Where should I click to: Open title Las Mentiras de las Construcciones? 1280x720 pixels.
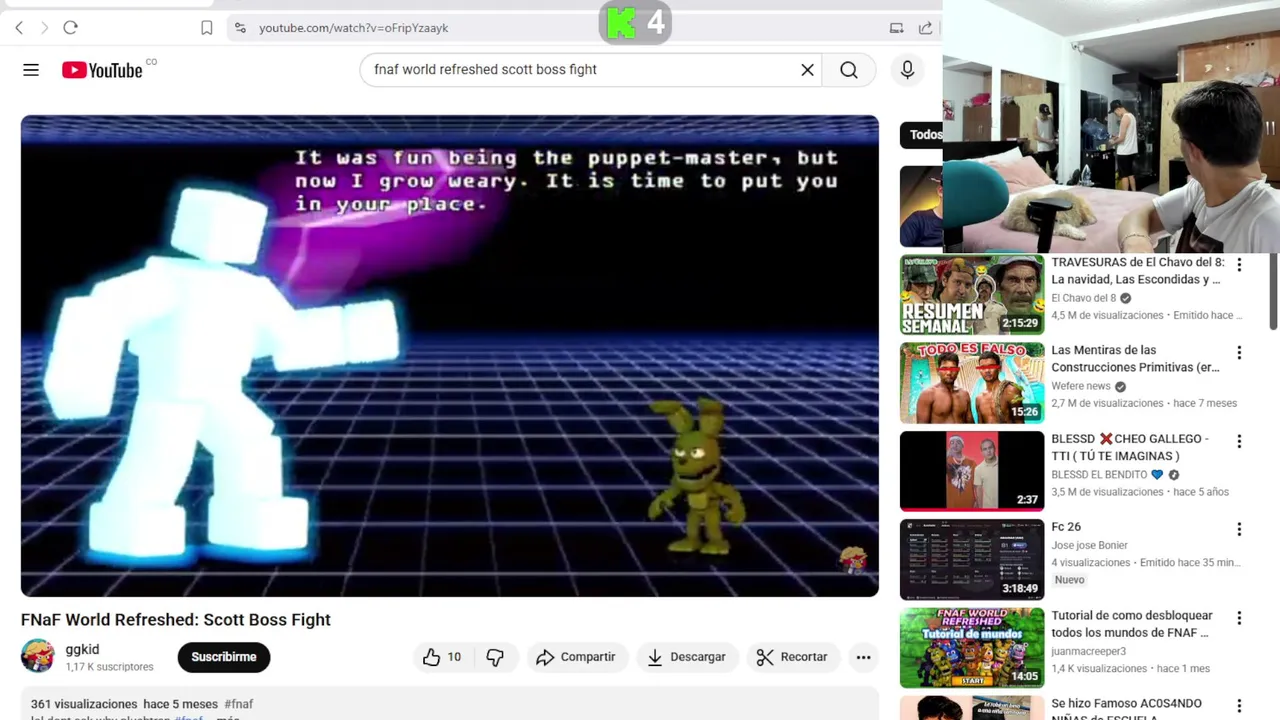click(1135, 359)
